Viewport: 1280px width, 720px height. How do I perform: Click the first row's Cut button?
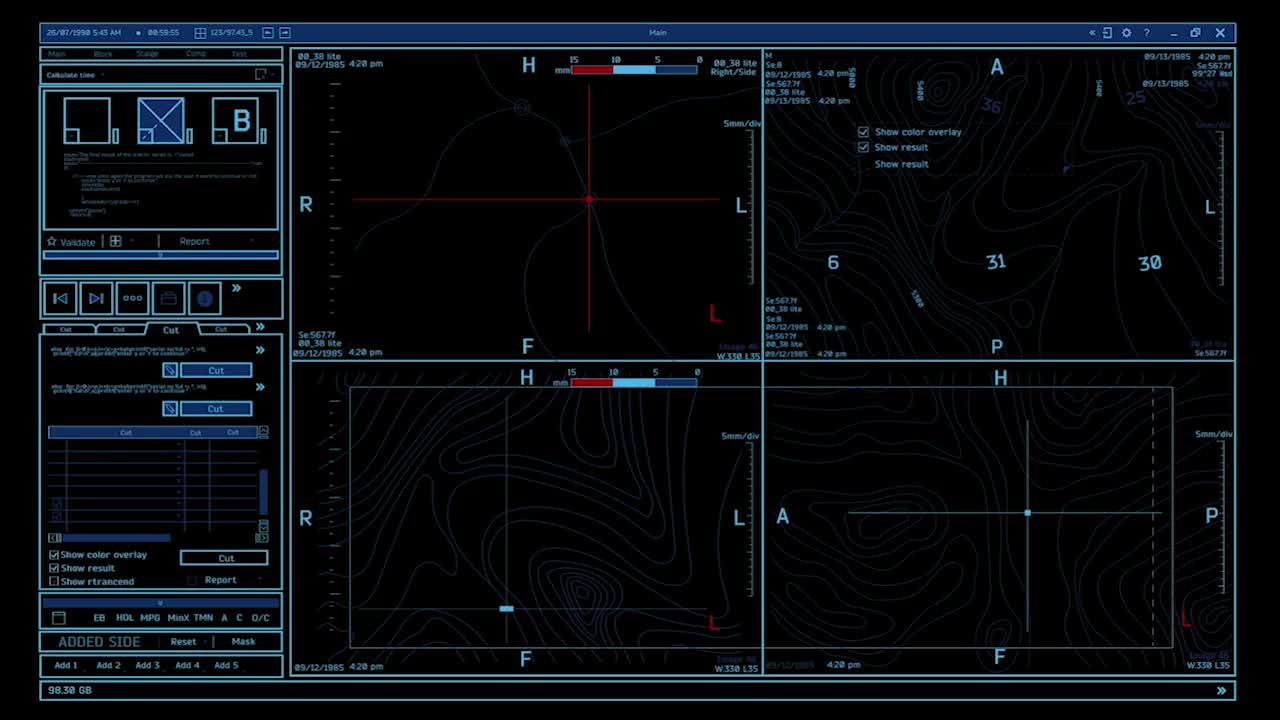click(216, 370)
